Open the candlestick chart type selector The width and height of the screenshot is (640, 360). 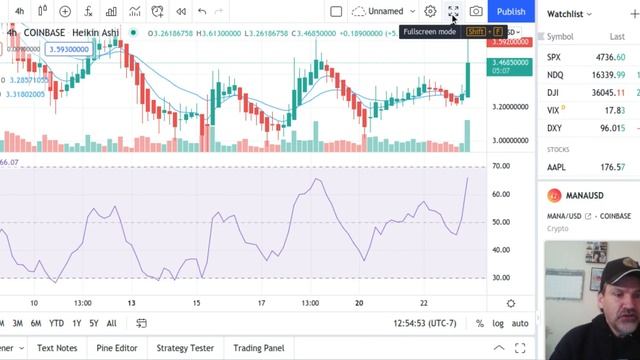coord(42,11)
